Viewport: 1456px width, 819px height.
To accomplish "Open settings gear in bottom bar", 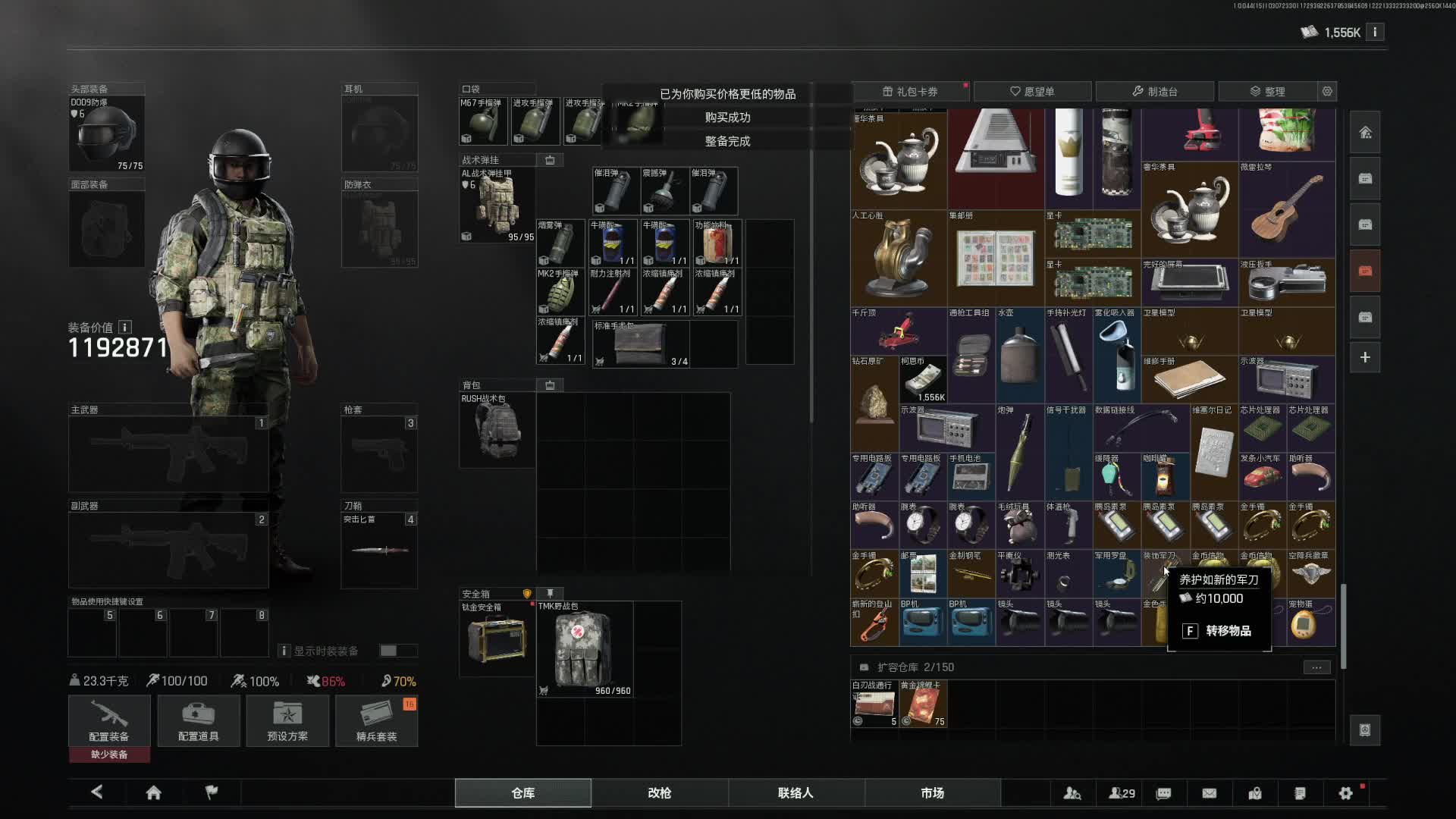I will coord(1345,793).
